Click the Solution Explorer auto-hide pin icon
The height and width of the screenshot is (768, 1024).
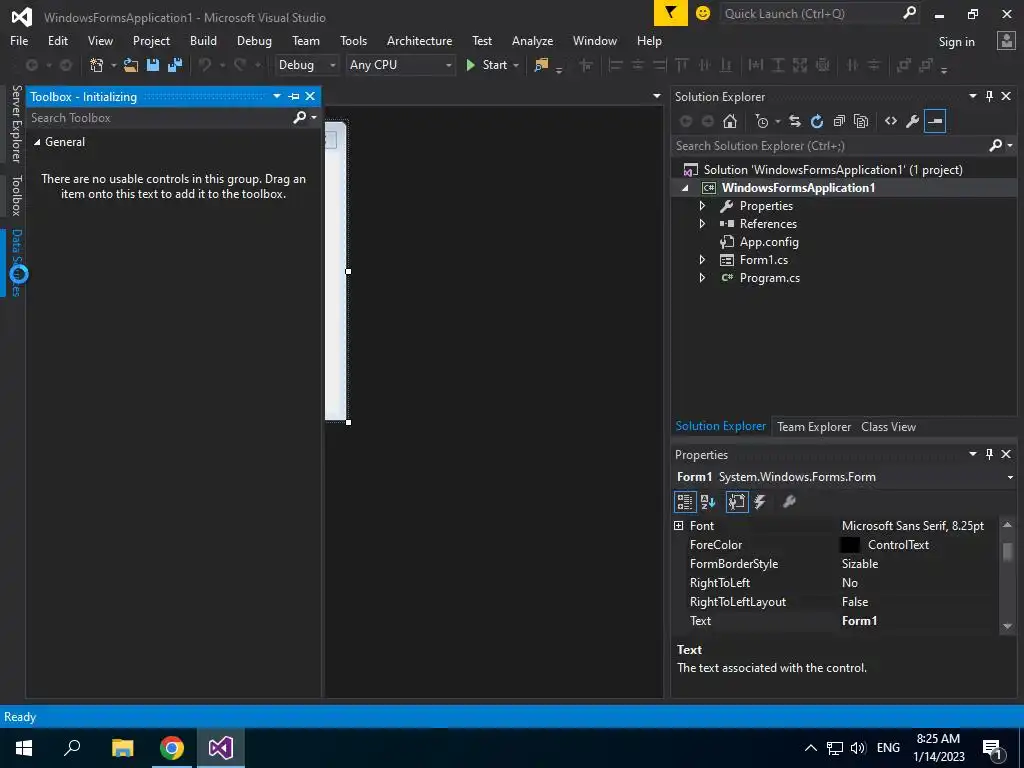coord(989,97)
